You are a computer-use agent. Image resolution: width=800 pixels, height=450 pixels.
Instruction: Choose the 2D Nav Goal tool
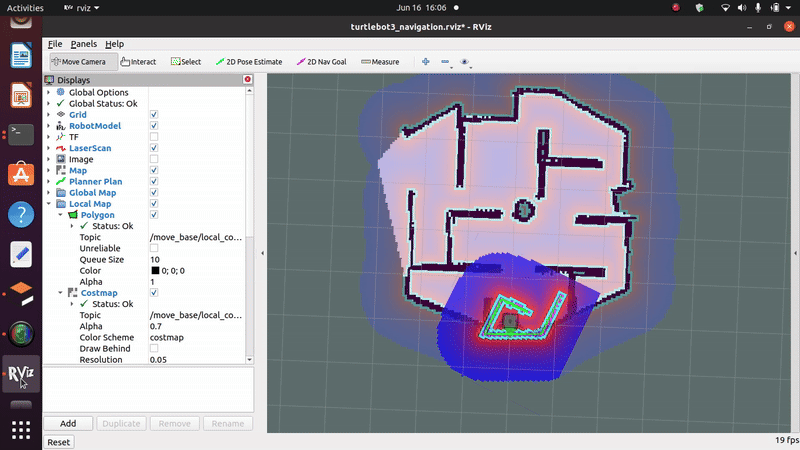pos(321,62)
